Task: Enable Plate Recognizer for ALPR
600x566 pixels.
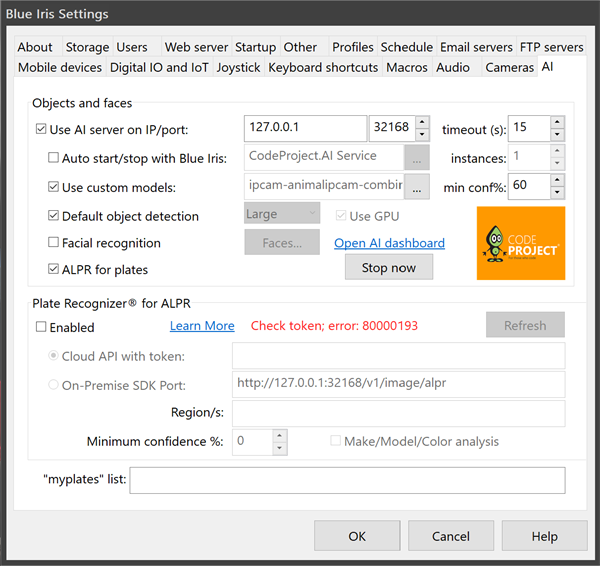Action: (x=41, y=327)
